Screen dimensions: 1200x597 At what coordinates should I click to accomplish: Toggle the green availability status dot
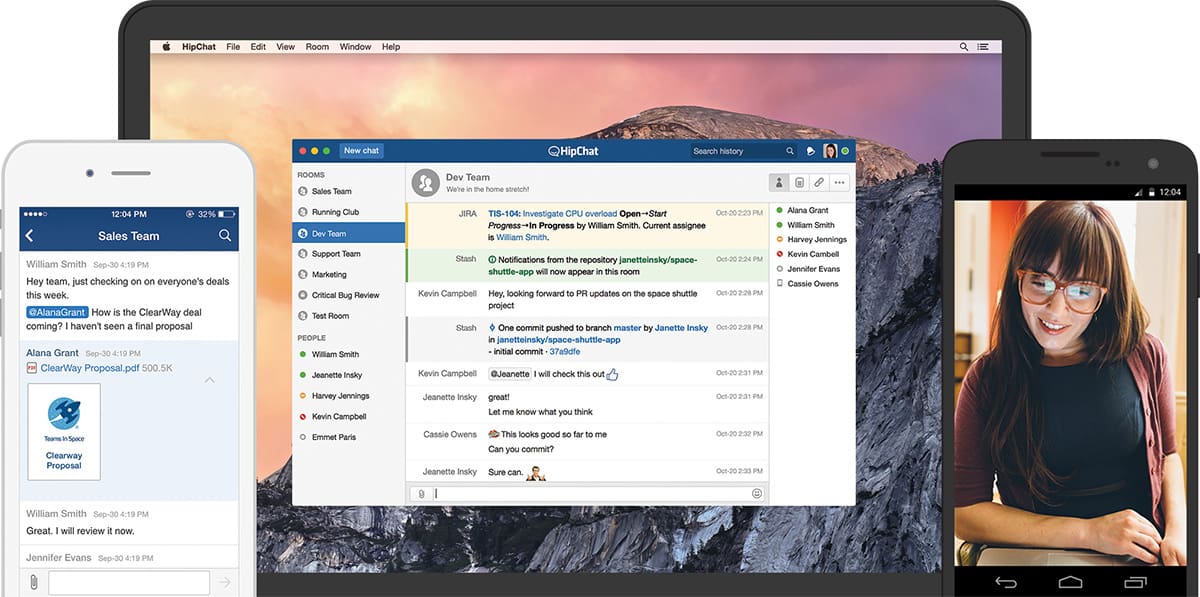845,151
